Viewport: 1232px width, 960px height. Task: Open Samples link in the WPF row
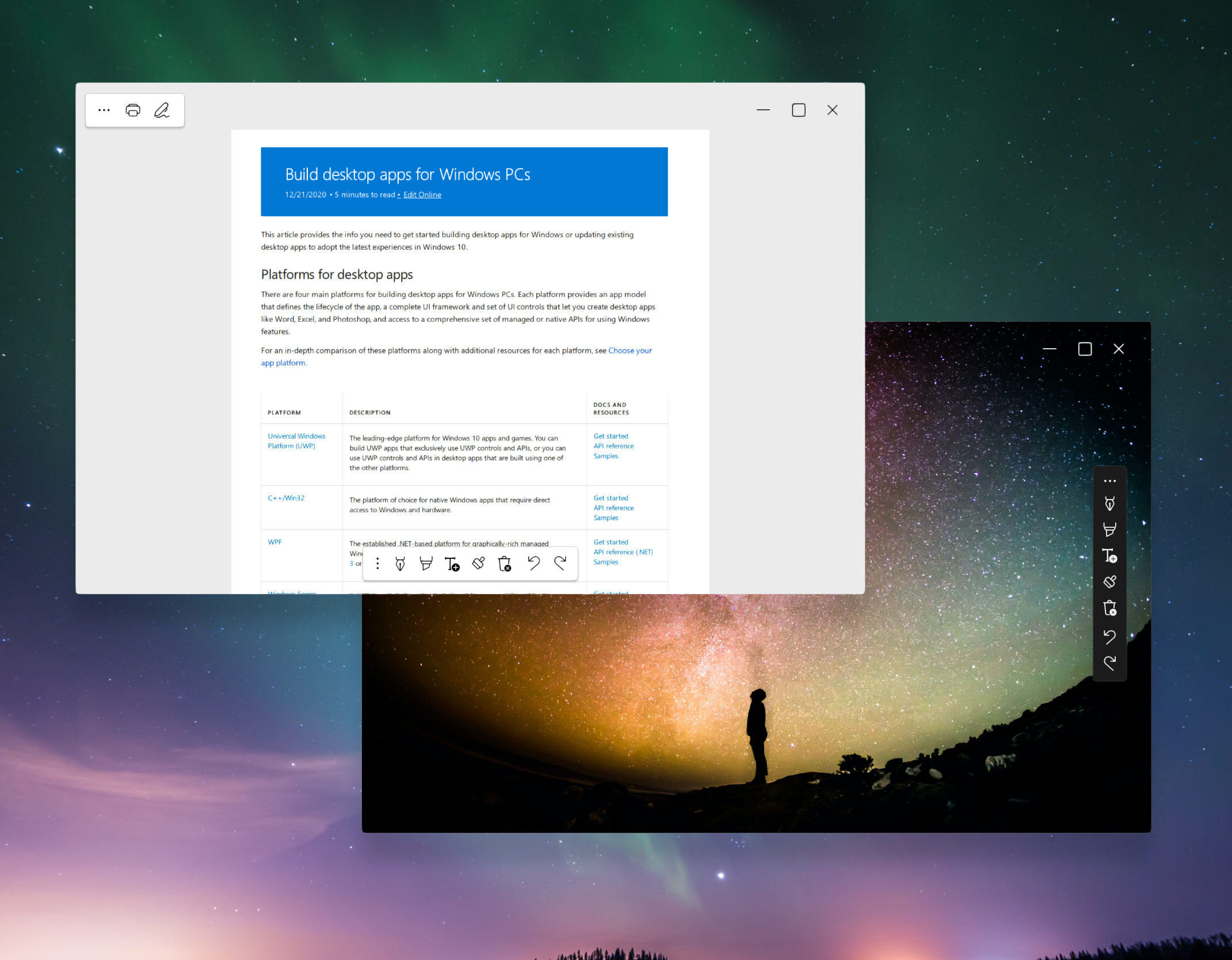[606, 562]
